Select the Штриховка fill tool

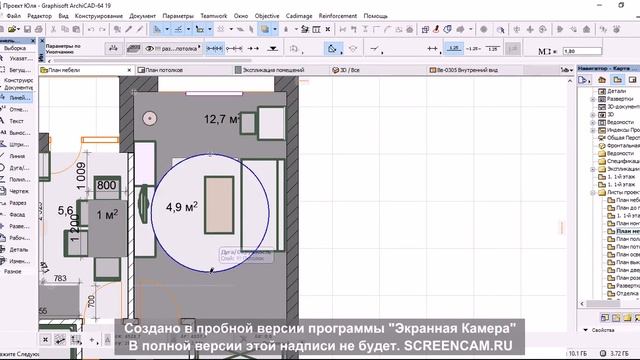coord(17,144)
